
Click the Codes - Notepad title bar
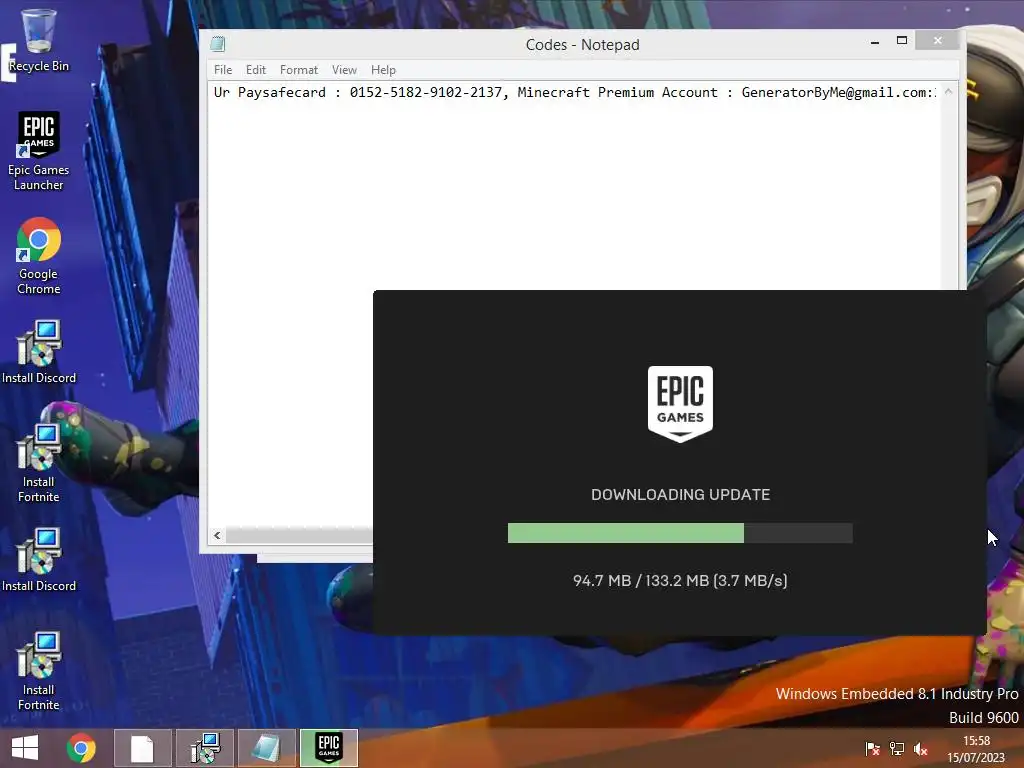point(583,44)
